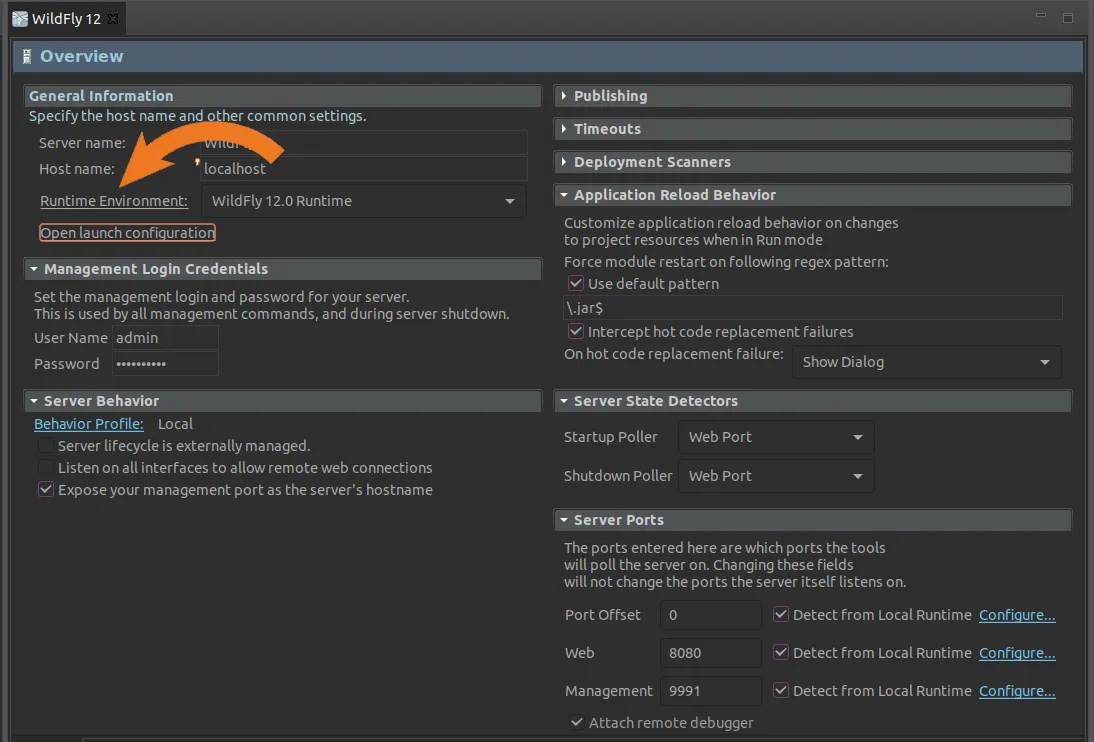Viewport: 1094px width, 742px height.
Task: Close the WildFly 12 editor tab
Action: (x=112, y=18)
